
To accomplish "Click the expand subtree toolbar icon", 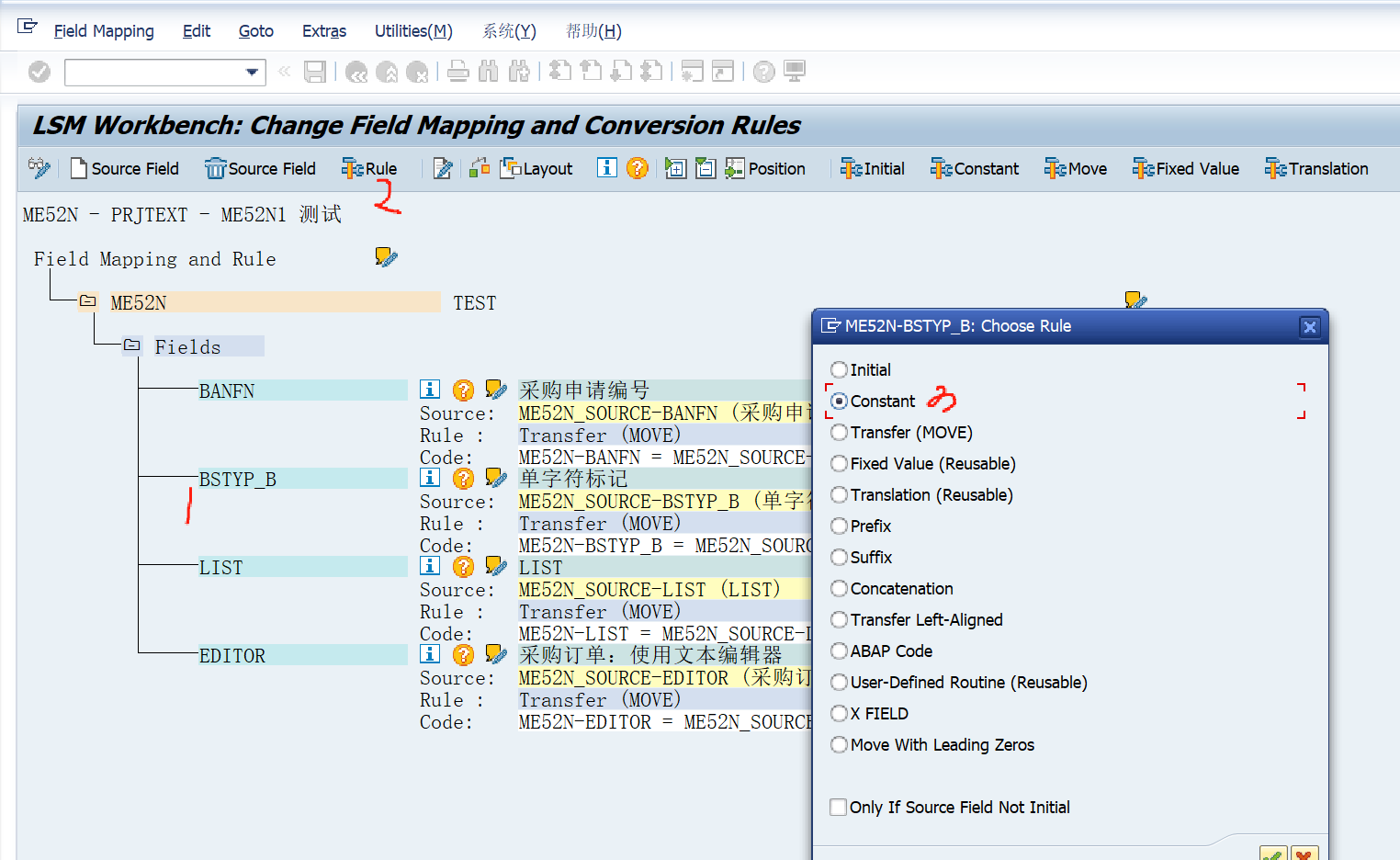I will click(676, 168).
